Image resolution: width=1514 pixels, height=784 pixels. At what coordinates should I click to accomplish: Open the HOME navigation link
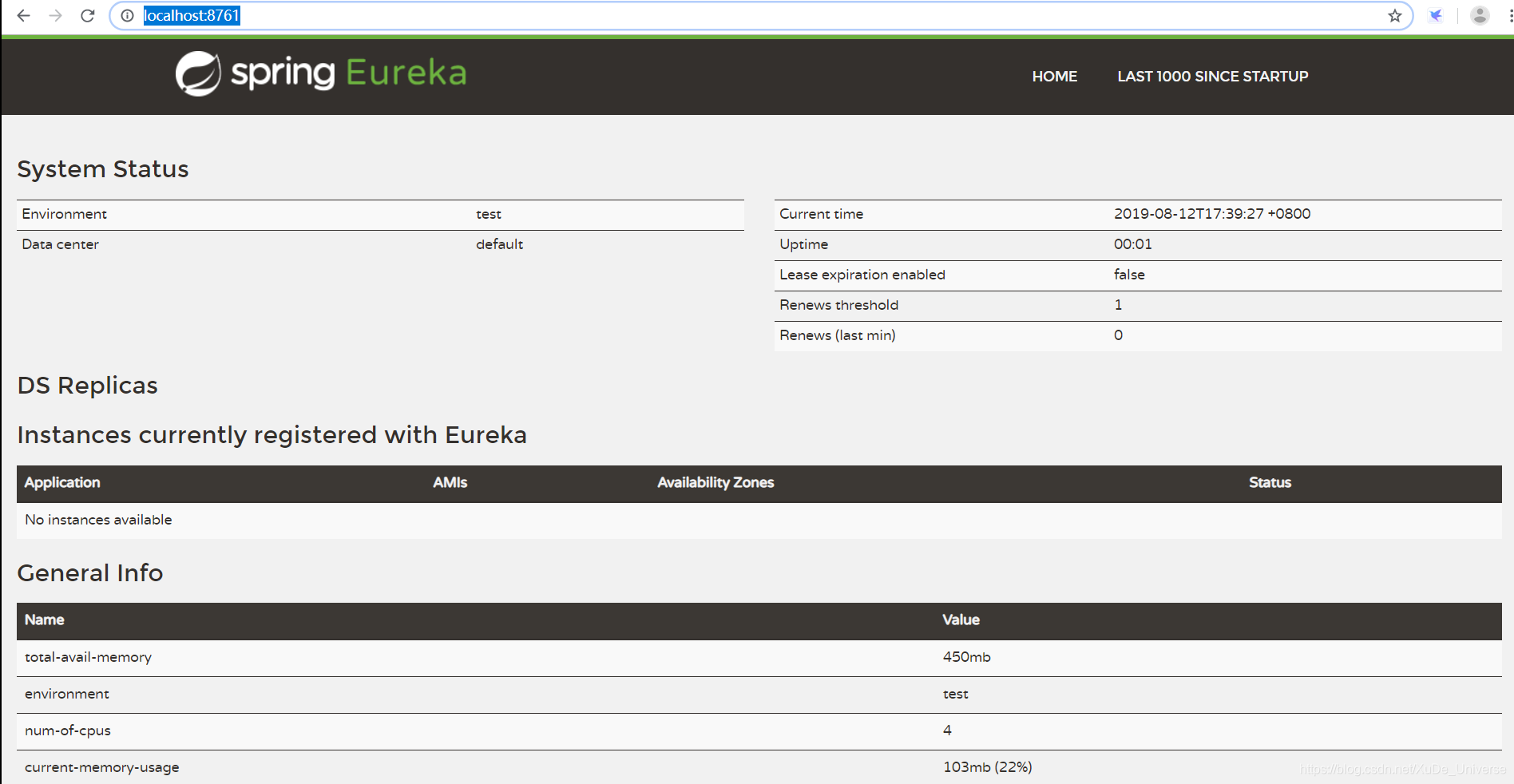tap(1054, 77)
